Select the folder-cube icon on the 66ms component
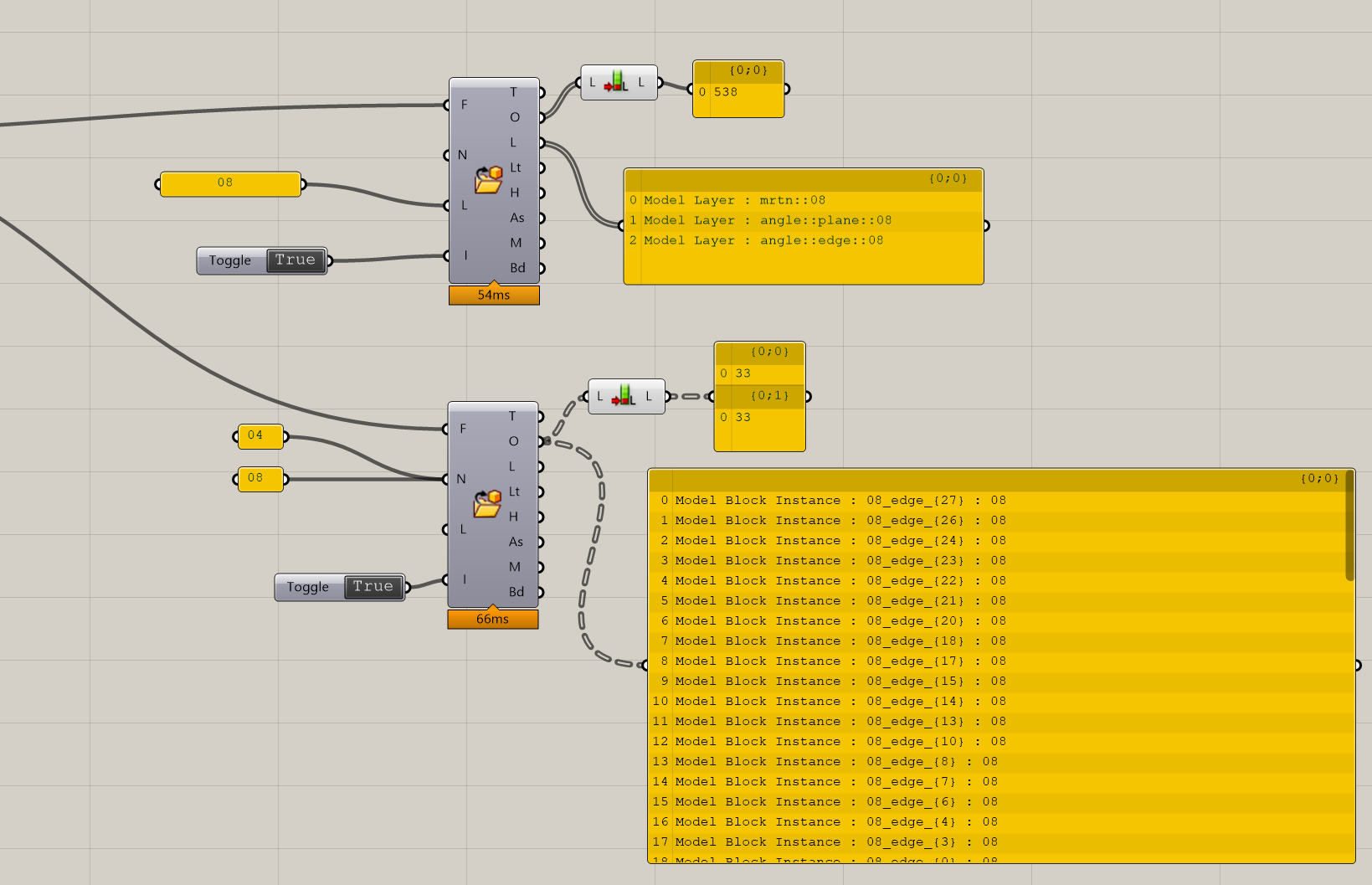 [487, 503]
